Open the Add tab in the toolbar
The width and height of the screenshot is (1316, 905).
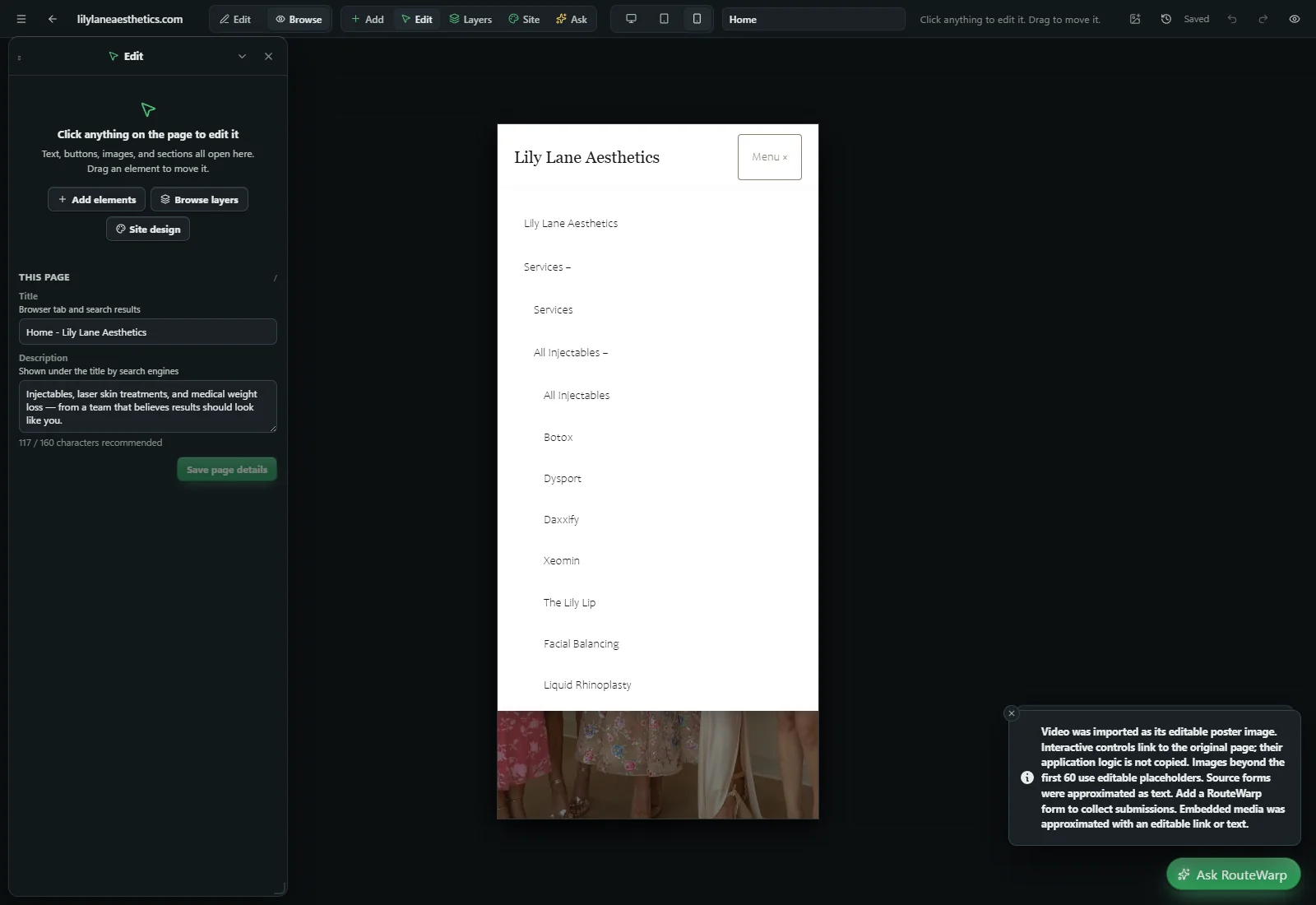point(368,19)
